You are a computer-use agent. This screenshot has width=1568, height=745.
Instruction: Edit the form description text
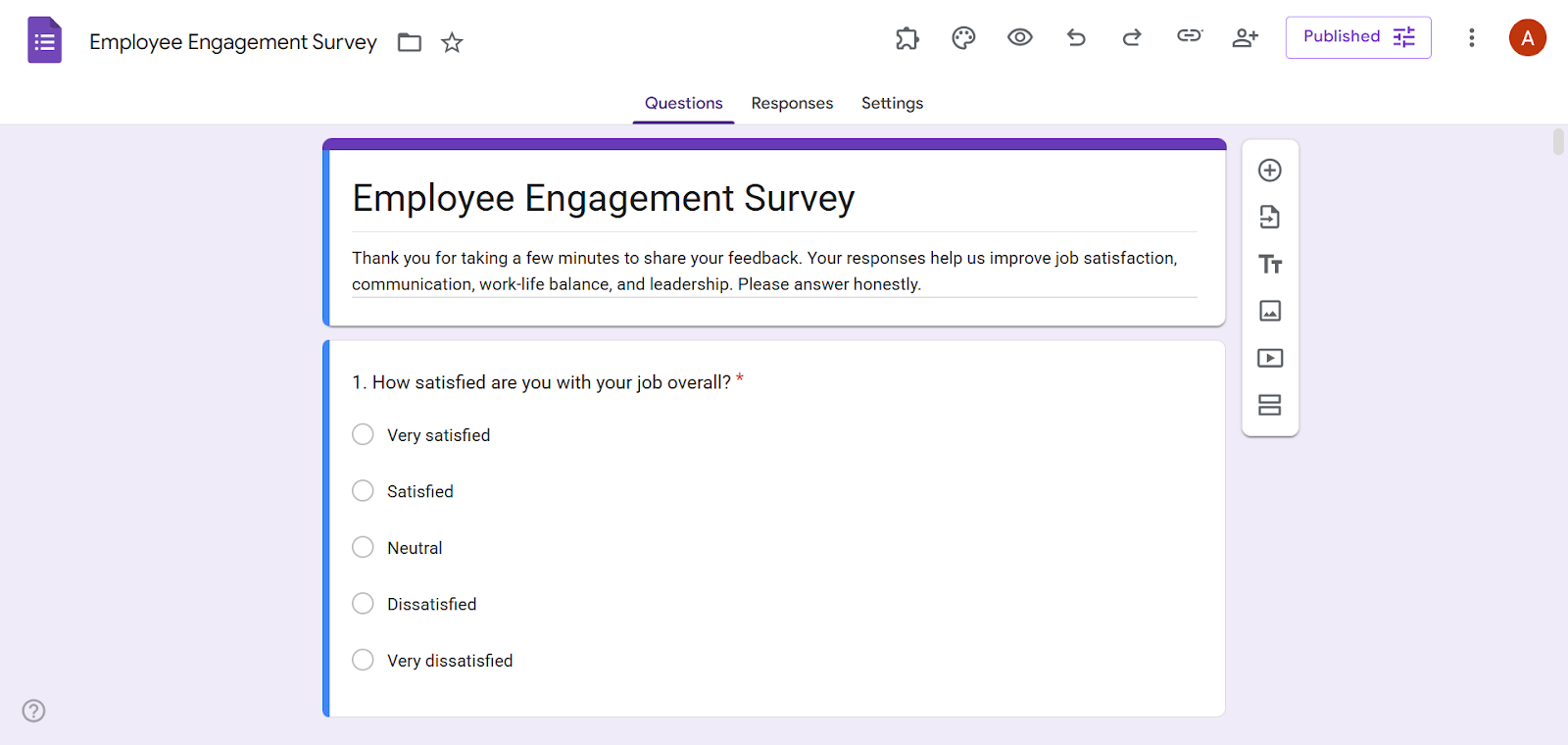(x=774, y=271)
